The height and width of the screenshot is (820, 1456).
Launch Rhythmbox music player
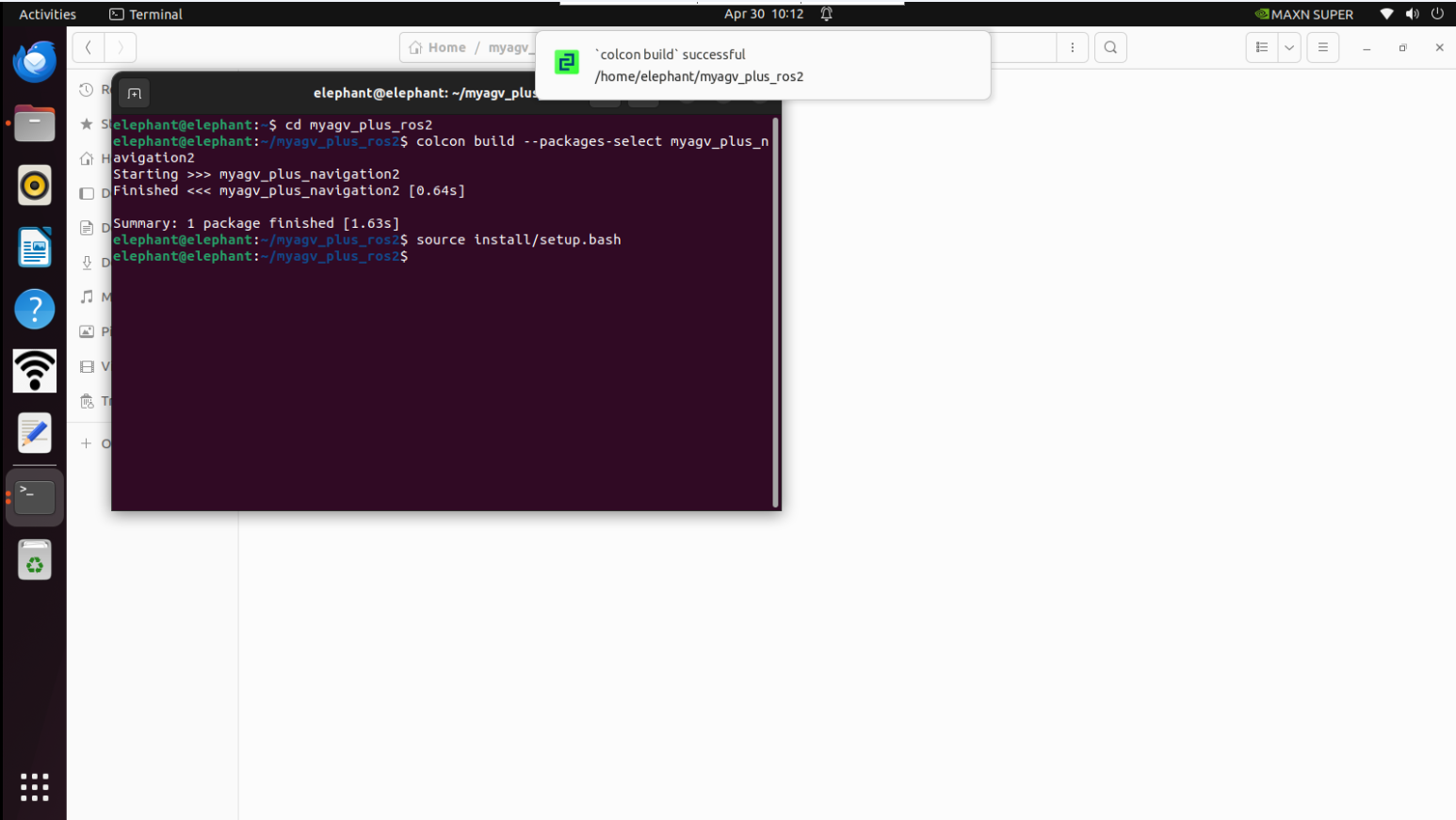point(35,185)
